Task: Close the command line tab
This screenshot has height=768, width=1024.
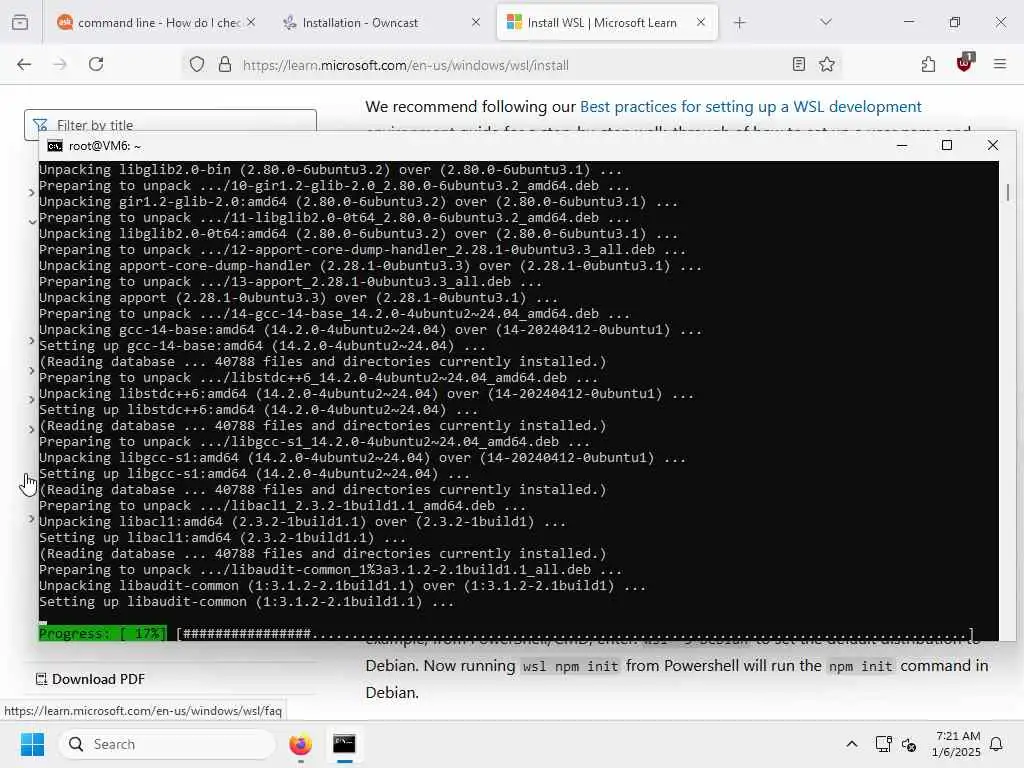Action: [x=251, y=22]
